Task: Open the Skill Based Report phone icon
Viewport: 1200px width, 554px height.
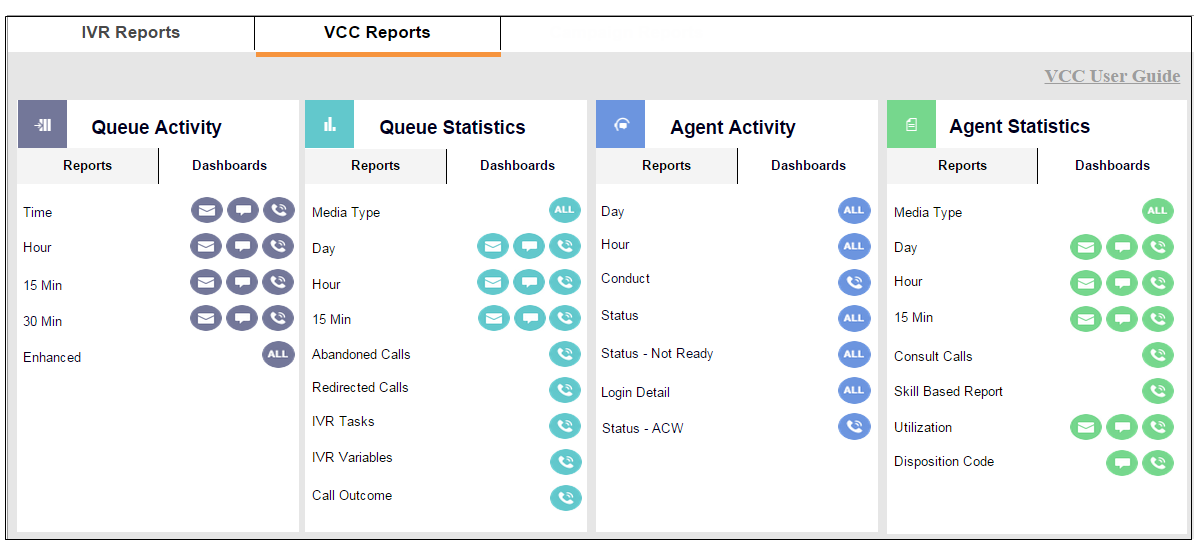Action: tap(1158, 392)
